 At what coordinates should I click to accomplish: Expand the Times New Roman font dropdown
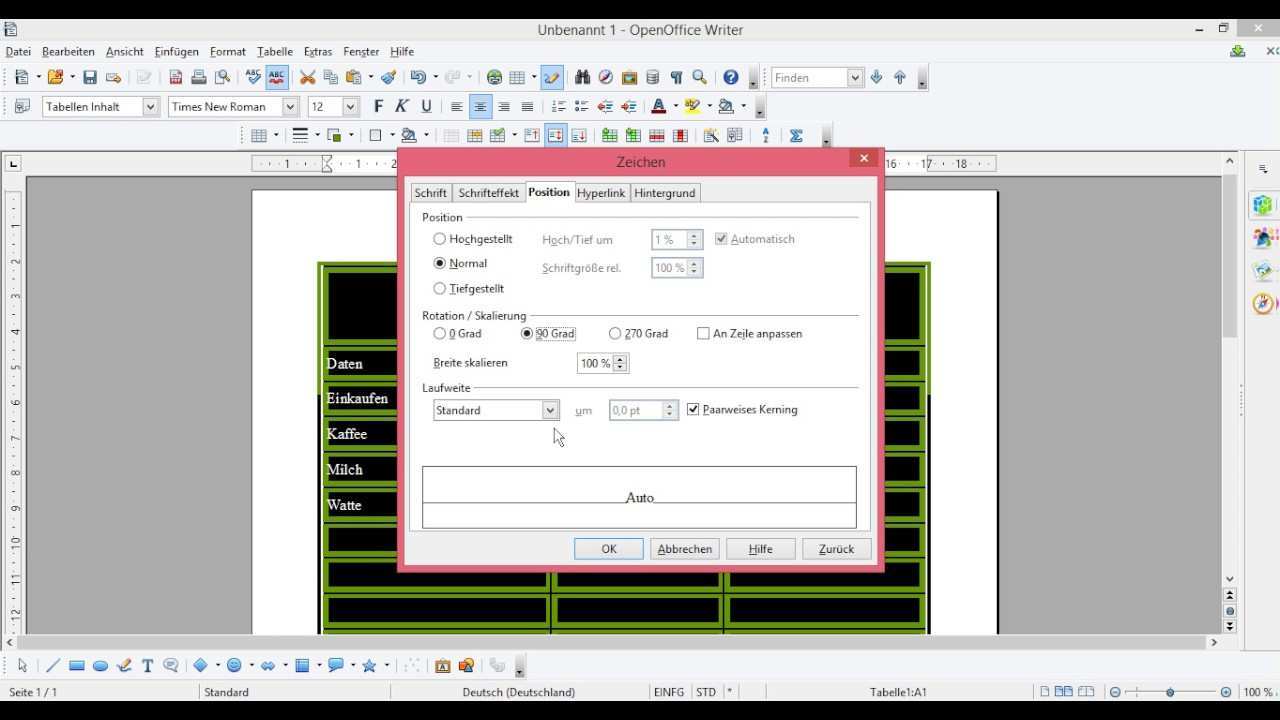[x=290, y=107]
